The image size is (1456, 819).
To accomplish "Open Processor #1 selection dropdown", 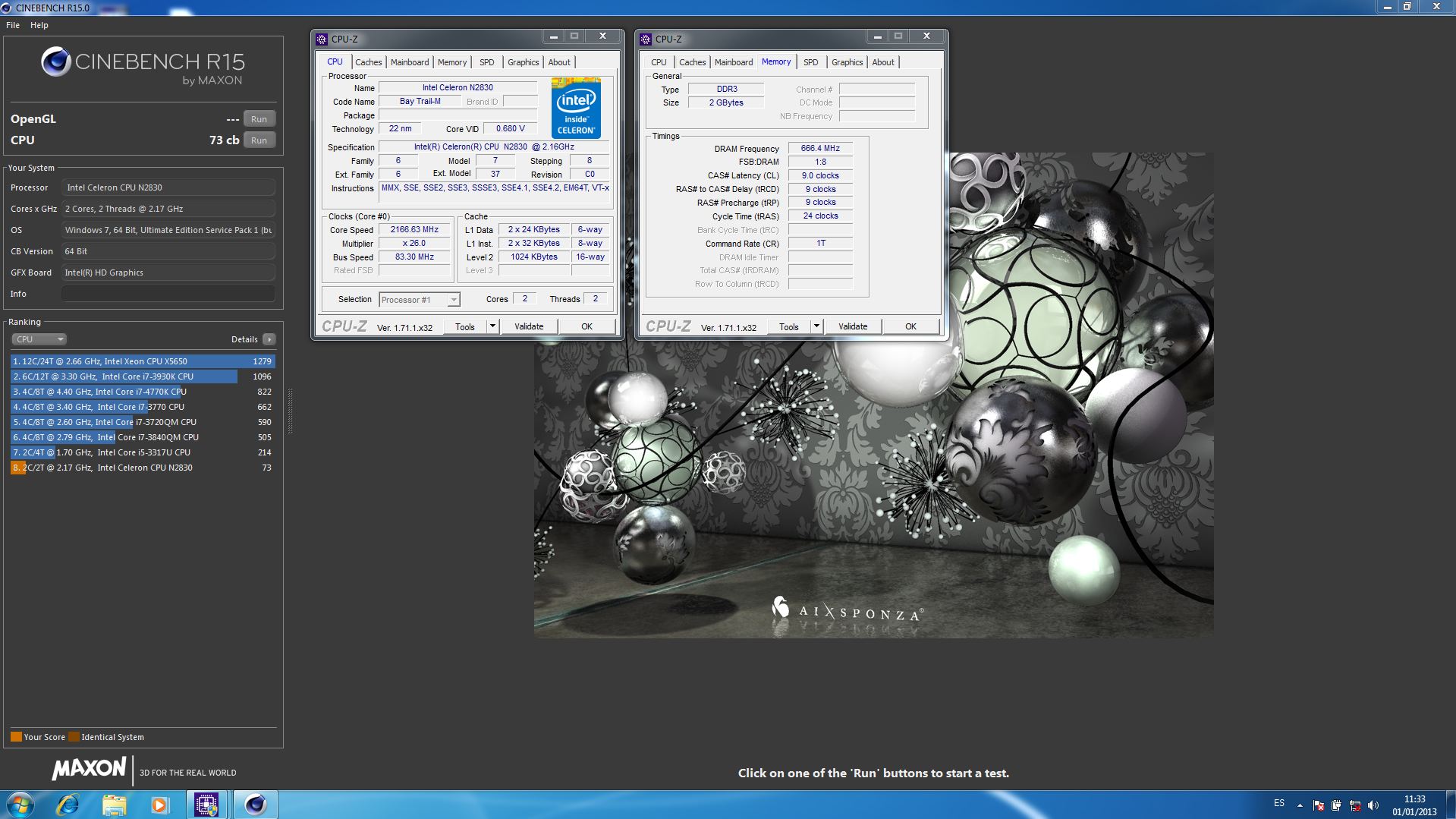I will 420,300.
